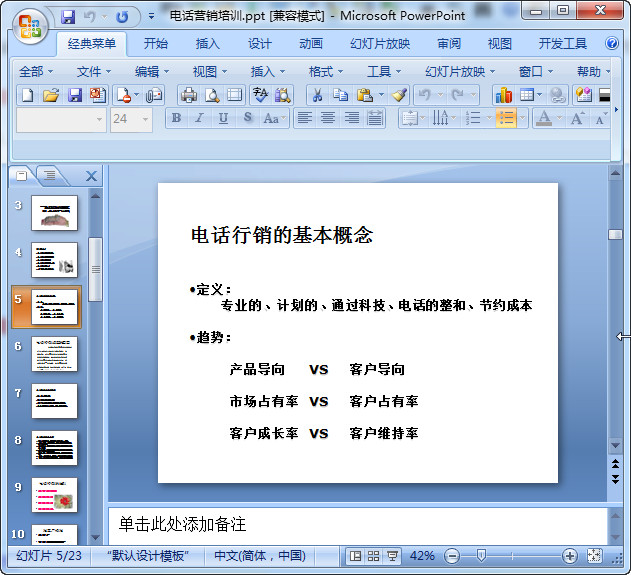631x575 pixels.
Task: Switch to the 设计 ribbon tab
Action: click(260, 43)
